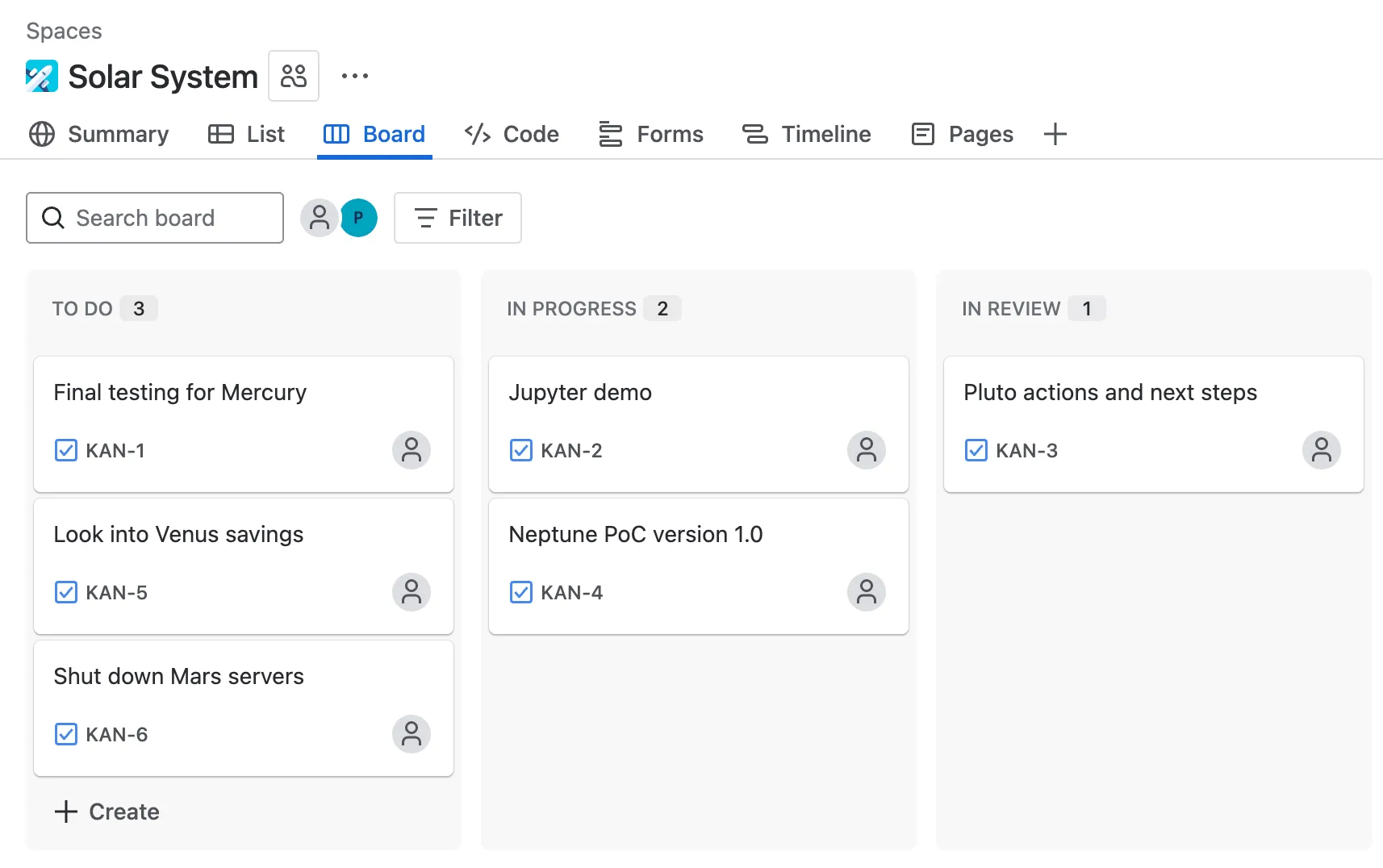Click into the Search board field
Screen dimensions: 1383x868
pos(155,218)
